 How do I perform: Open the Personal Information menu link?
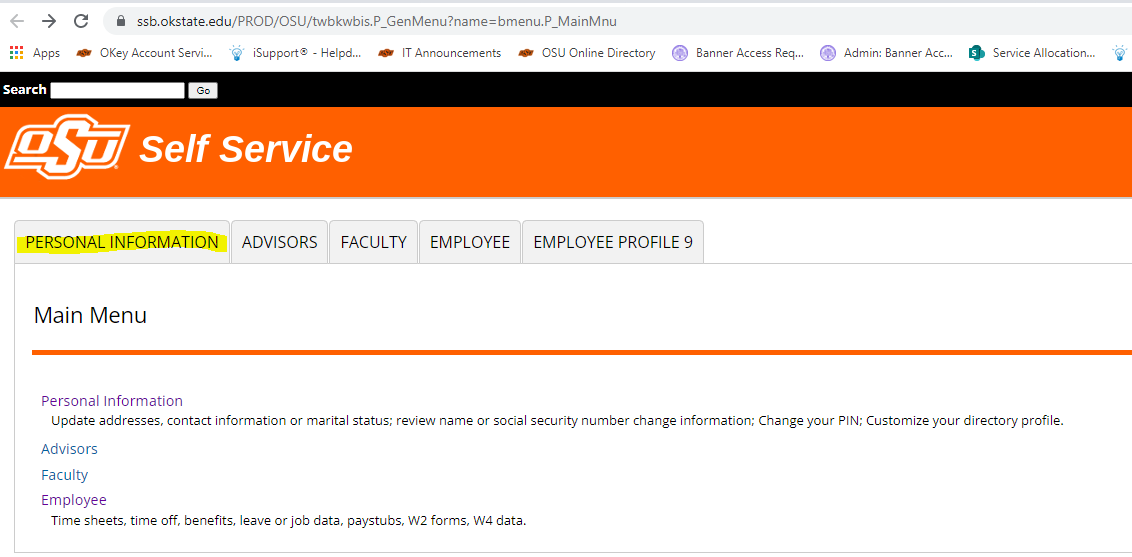tap(112, 400)
